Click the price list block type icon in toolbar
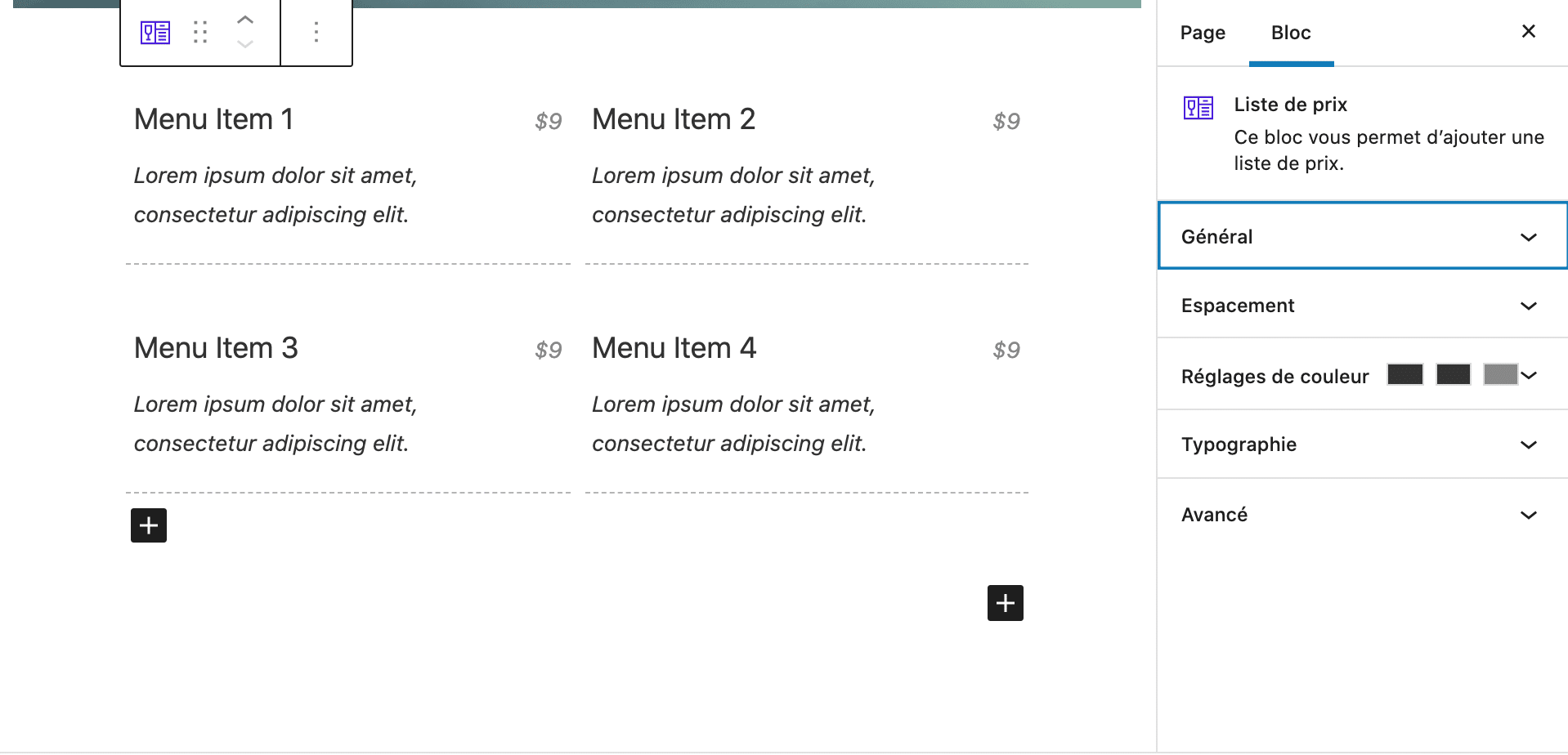1568x755 pixels. pyautogui.click(x=155, y=33)
